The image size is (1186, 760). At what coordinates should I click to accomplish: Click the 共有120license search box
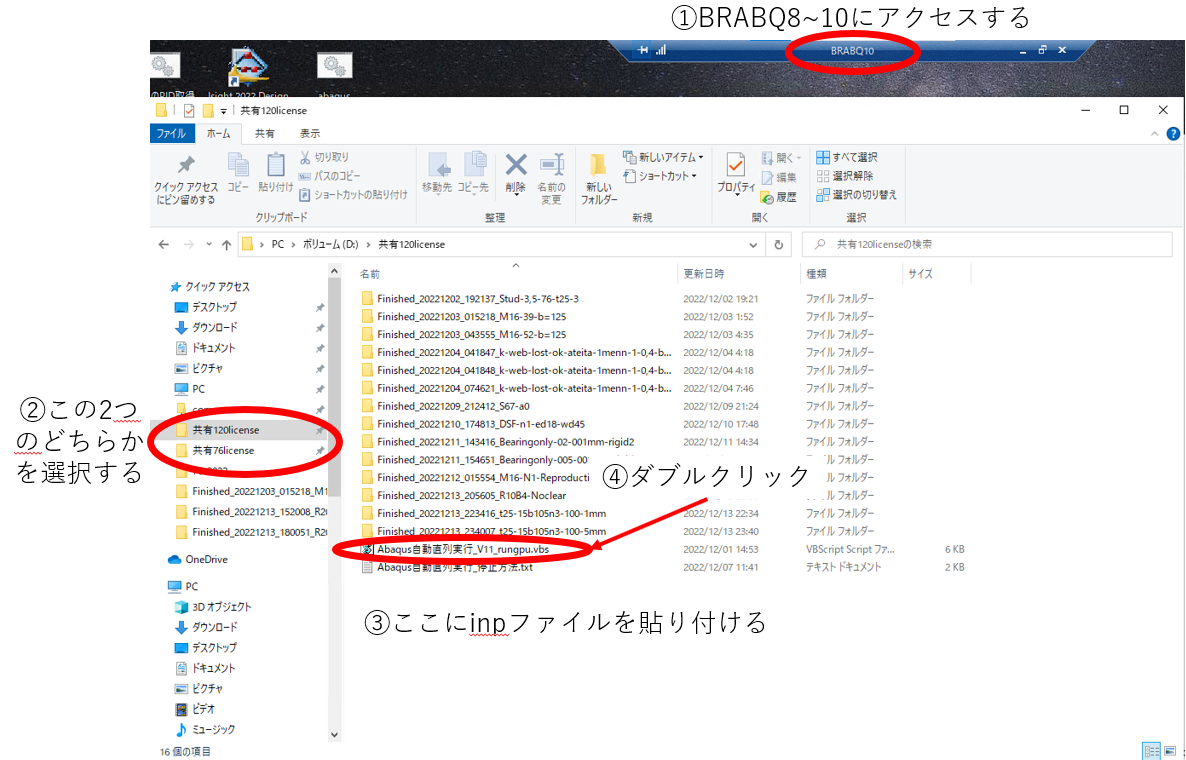click(987, 244)
